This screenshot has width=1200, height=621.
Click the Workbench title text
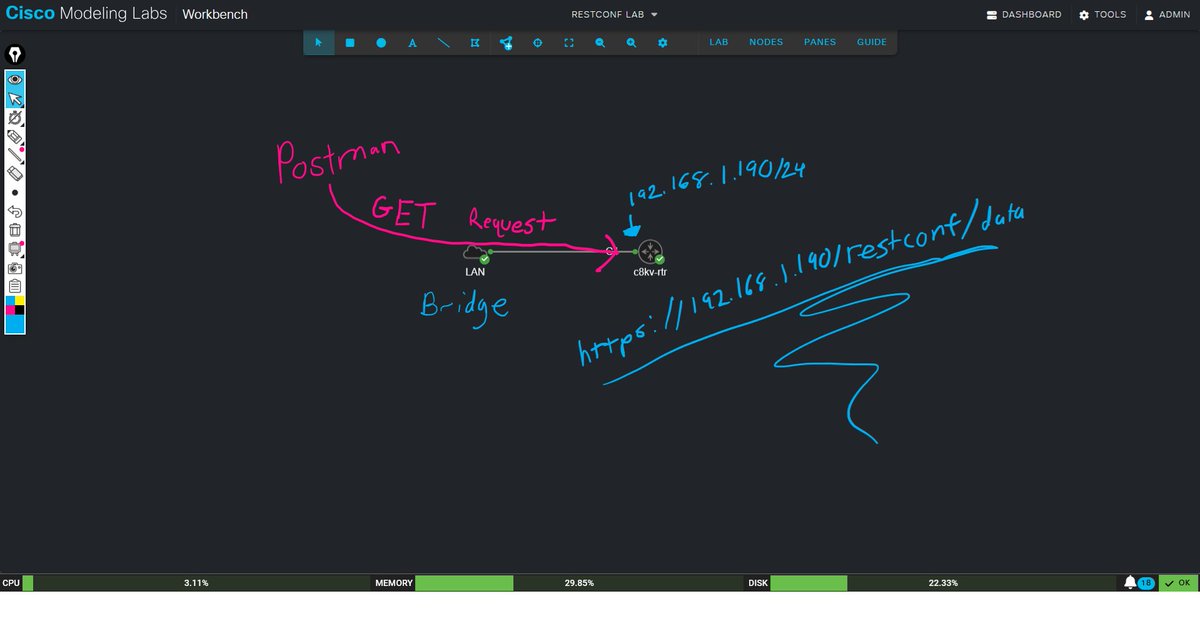point(215,15)
